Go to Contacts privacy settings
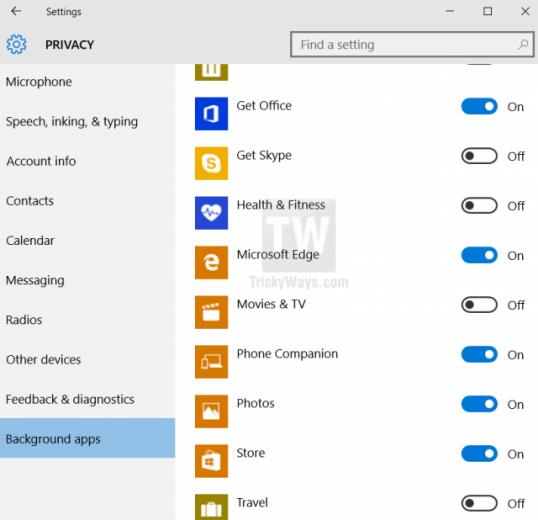The width and height of the screenshot is (538, 520). pos(87,201)
